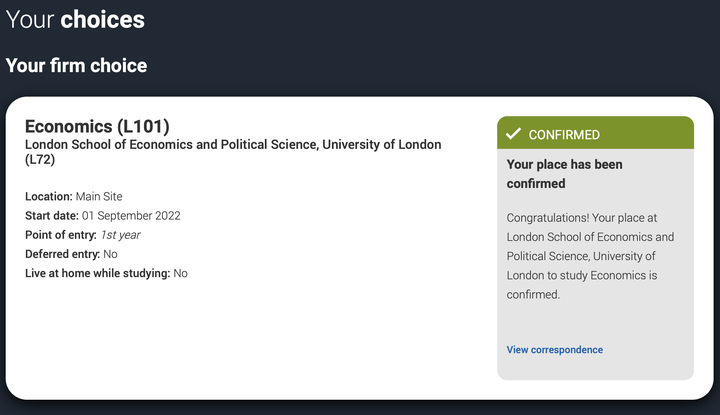Click the white checkmark icon beside CONFIRMED
This screenshot has height=415, width=720.
(513, 134)
